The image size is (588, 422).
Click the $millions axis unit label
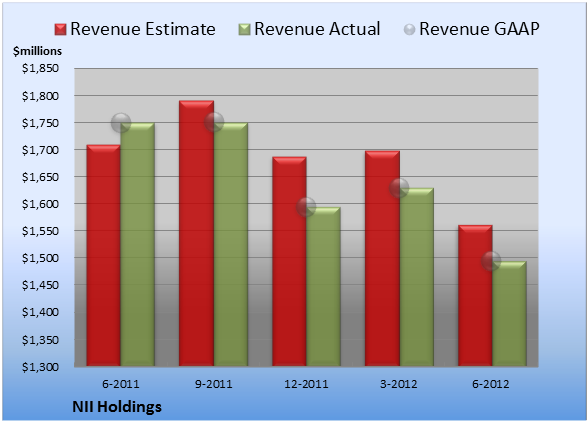coord(37,51)
